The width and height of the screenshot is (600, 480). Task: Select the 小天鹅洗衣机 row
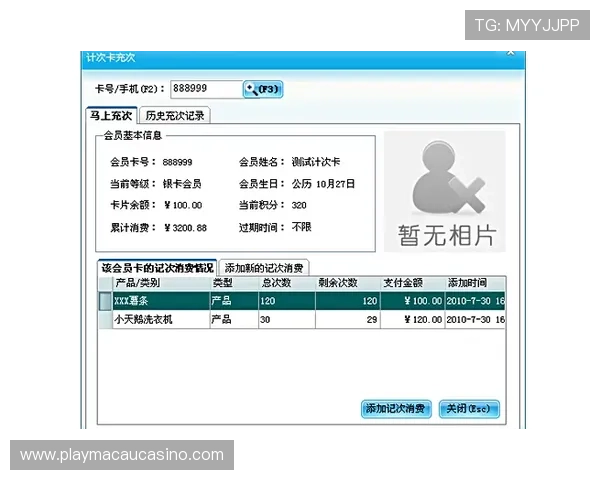click(x=302, y=319)
